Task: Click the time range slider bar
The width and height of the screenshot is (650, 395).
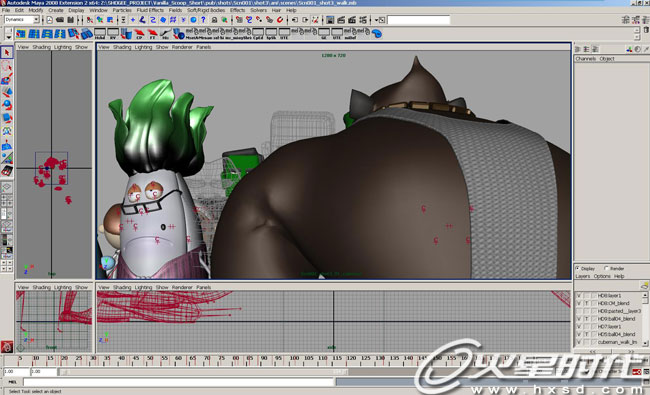Action: click(x=204, y=372)
